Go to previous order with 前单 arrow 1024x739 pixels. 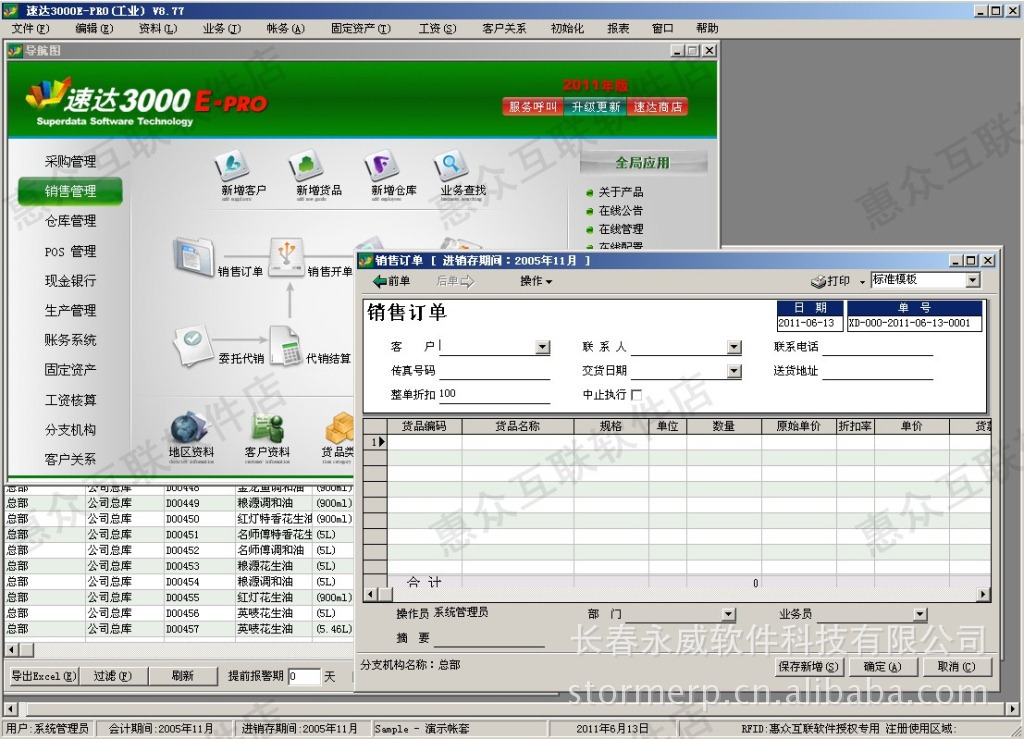pos(391,281)
